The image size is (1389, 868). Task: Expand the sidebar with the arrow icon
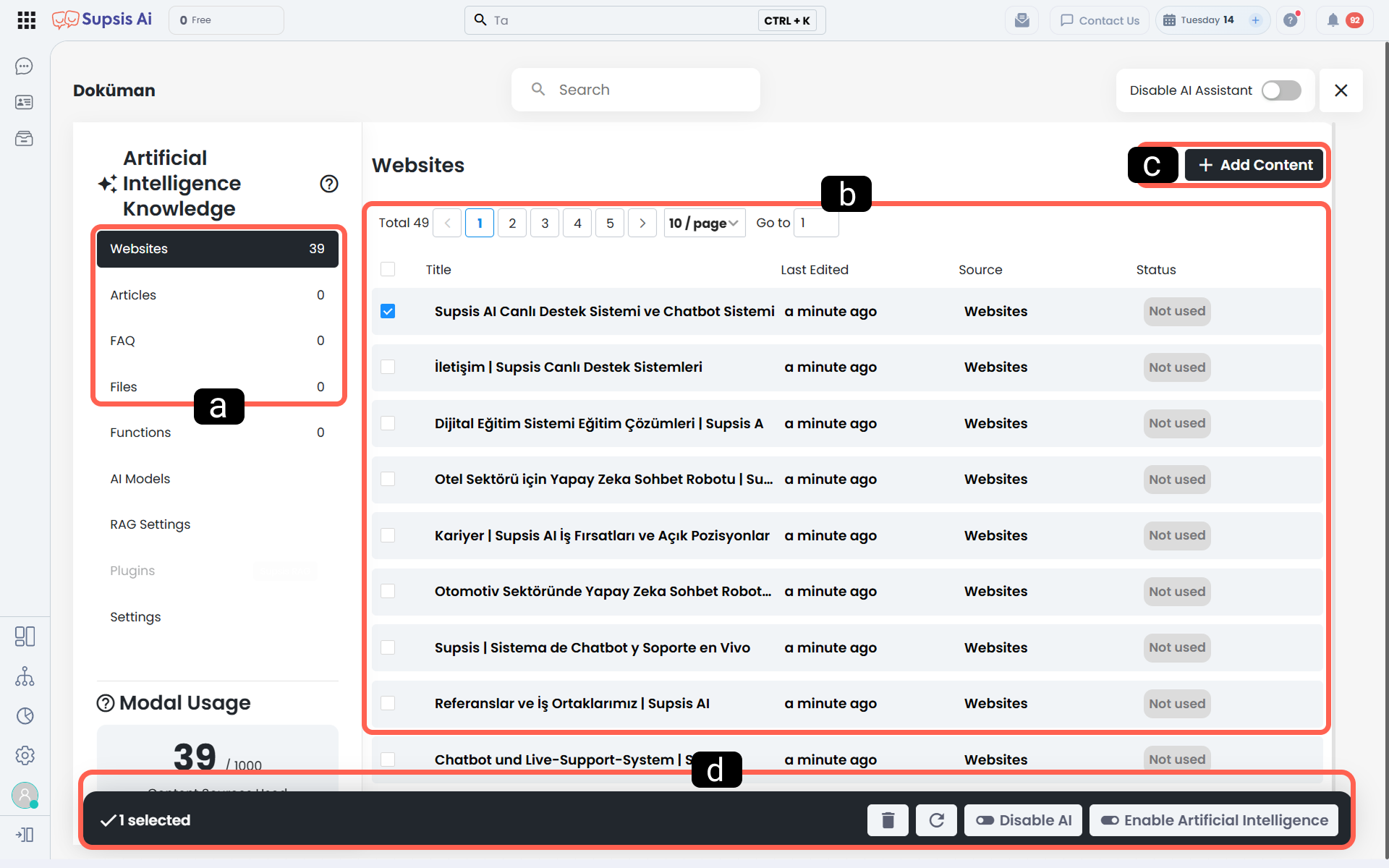[x=25, y=835]
